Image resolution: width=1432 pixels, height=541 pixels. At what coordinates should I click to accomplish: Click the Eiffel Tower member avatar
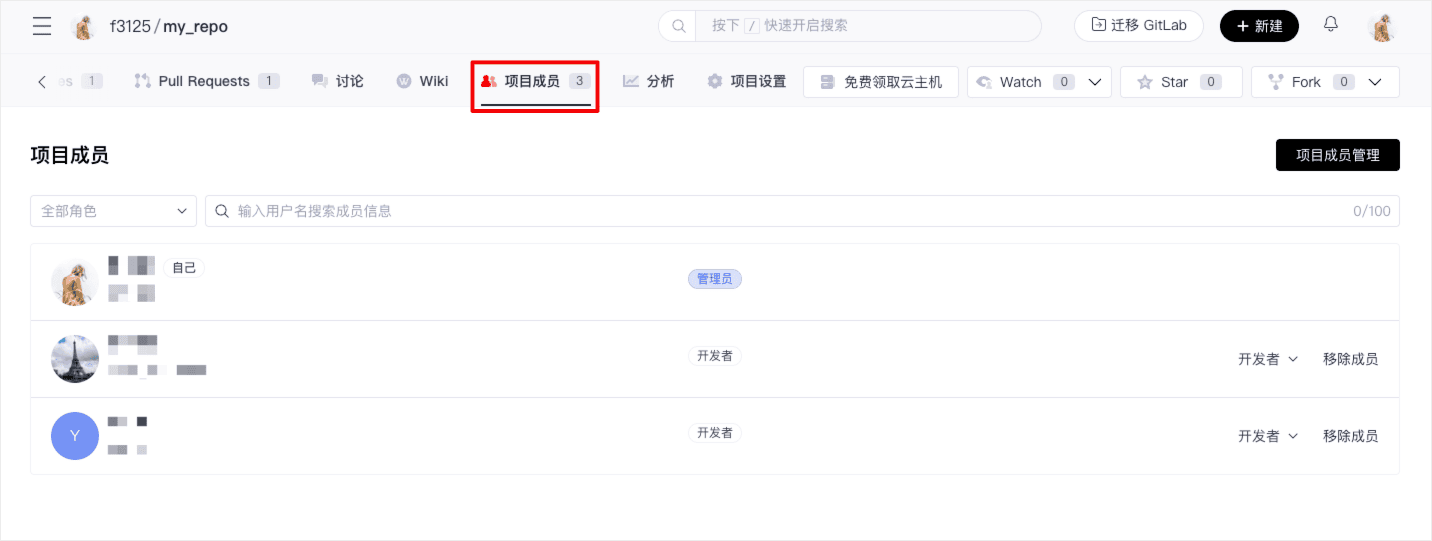(75, 359)
